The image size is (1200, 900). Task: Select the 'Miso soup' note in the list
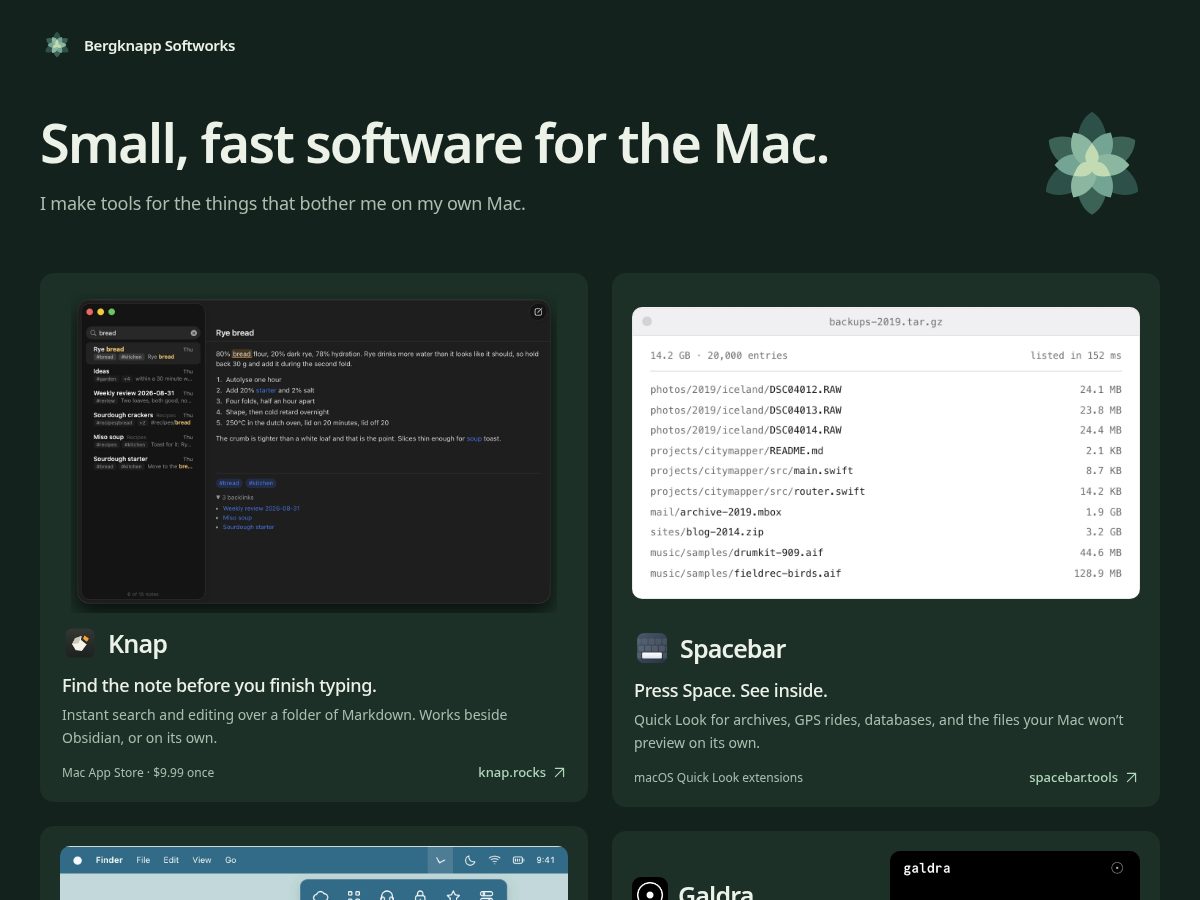(x=143, y=441)
